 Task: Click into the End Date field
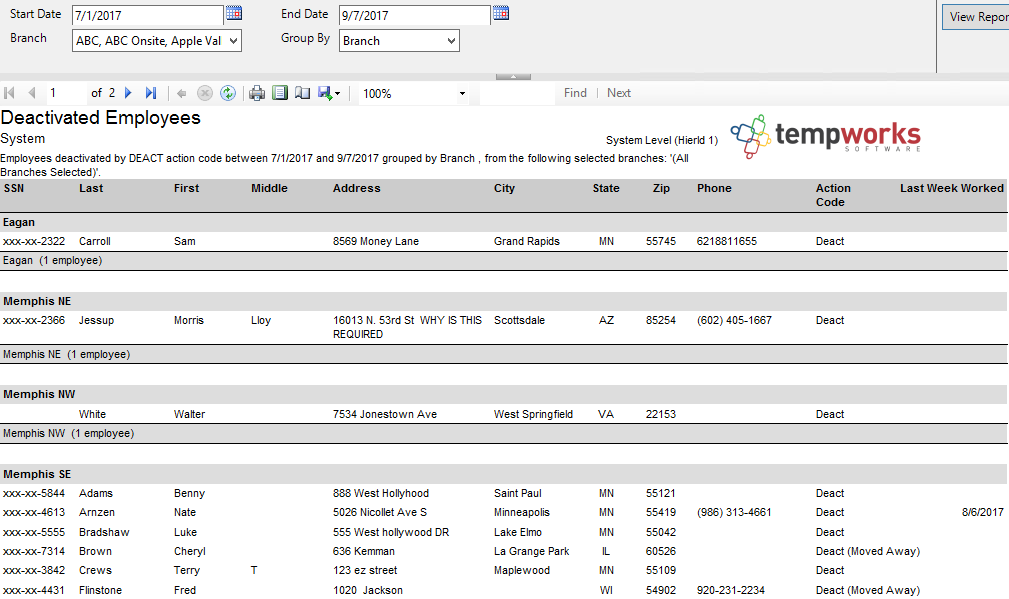[413, 16]
